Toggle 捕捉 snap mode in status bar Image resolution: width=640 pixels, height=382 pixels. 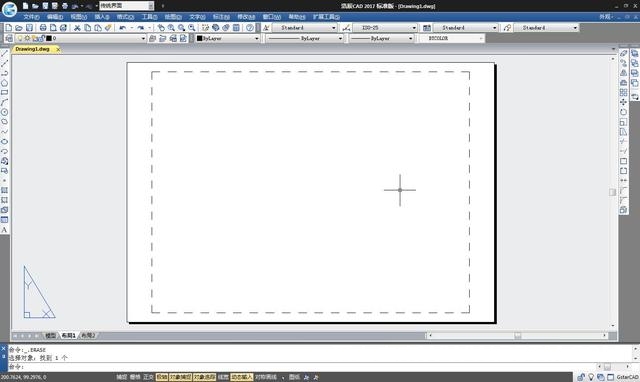point(122,377)
